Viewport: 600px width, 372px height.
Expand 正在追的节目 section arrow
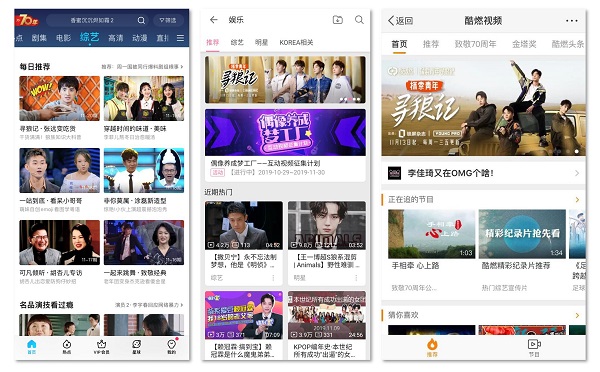coord(577,199)
